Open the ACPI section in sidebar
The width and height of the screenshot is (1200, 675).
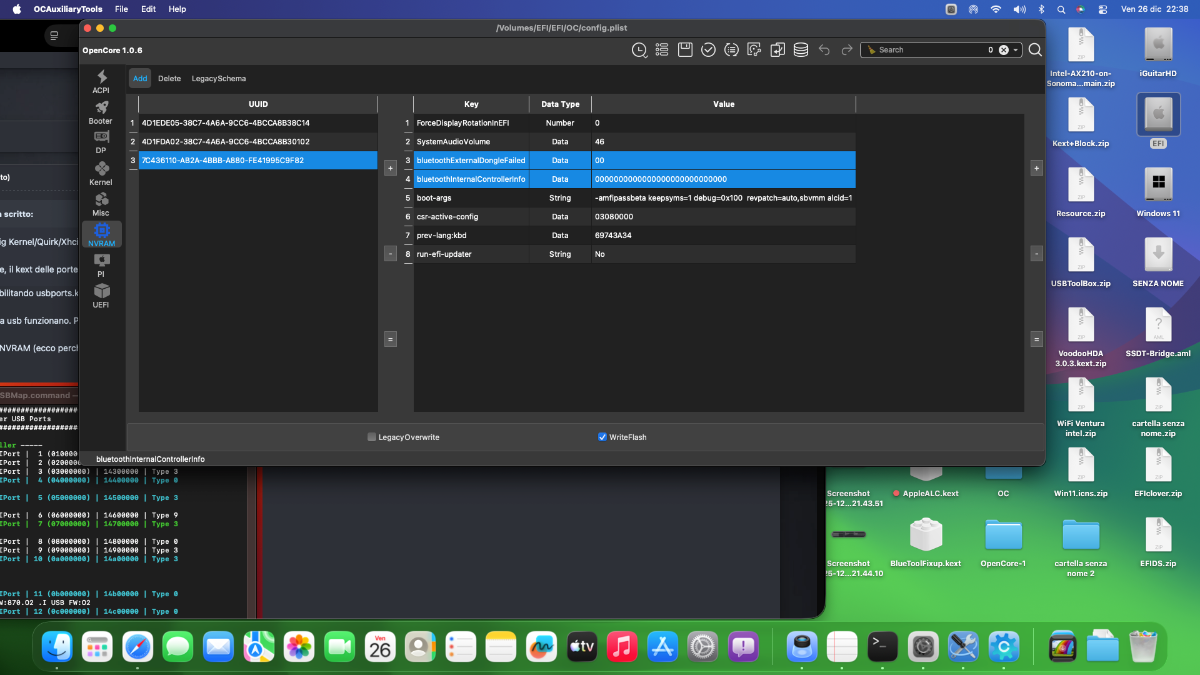pyautogui.click(x=101, y=81)
